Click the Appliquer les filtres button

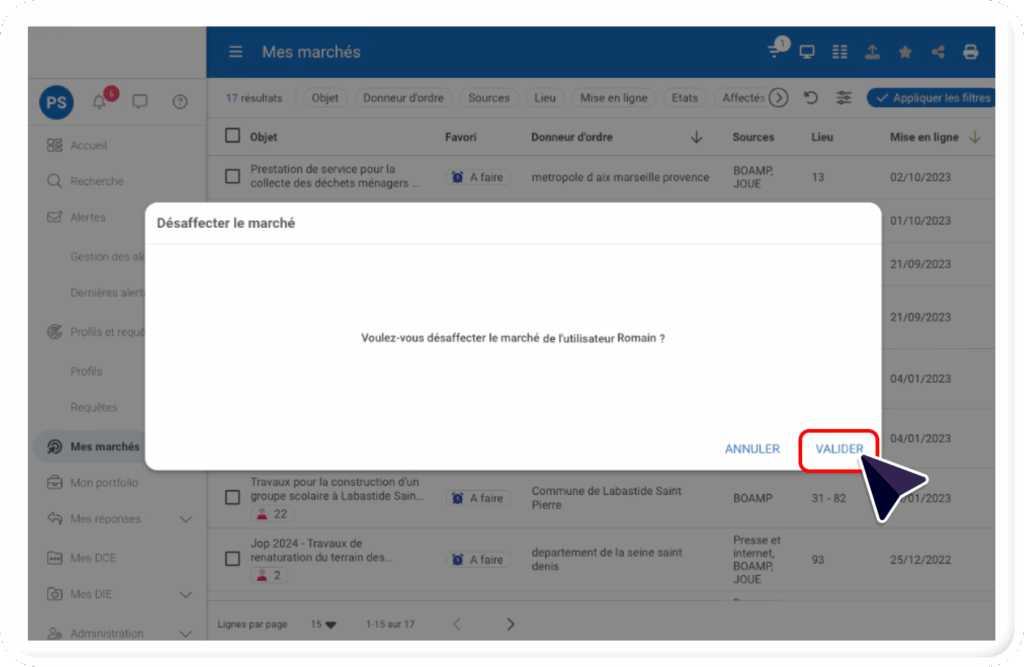931,98
